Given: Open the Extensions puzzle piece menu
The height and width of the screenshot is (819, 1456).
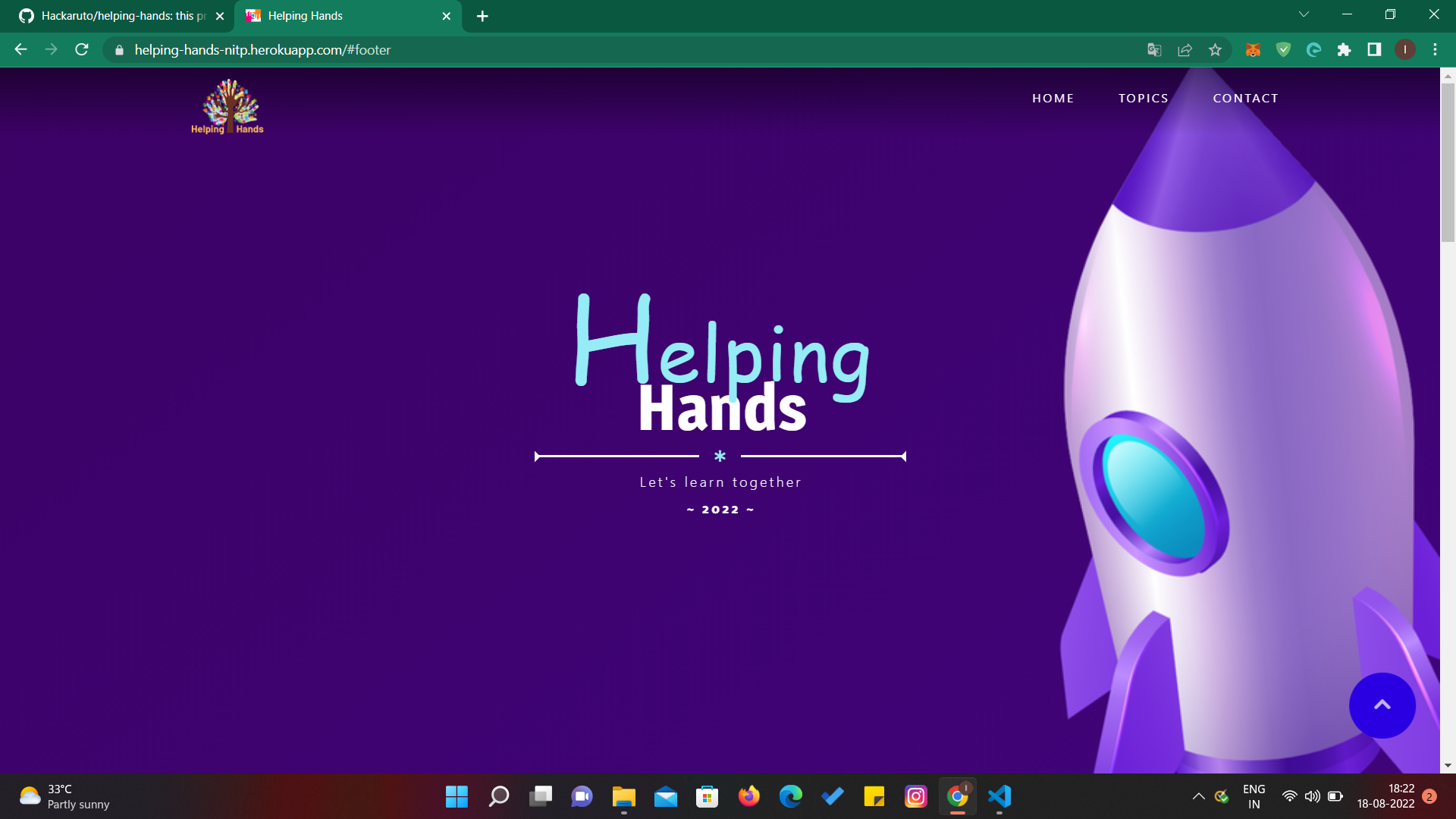Looking at the screenshot, I should point(1344,50).
